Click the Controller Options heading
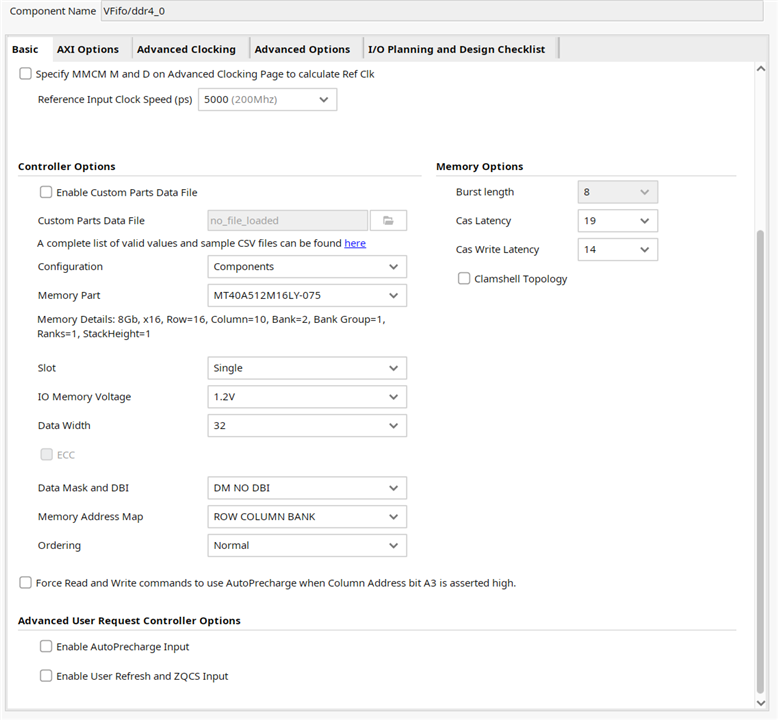The width and height of the screenshot is (778, 720). 66,166
